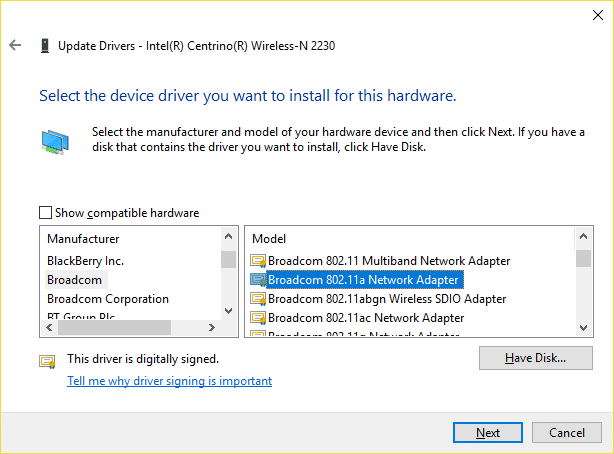Enable Show compatible hardware checkbox

(45, 213)
